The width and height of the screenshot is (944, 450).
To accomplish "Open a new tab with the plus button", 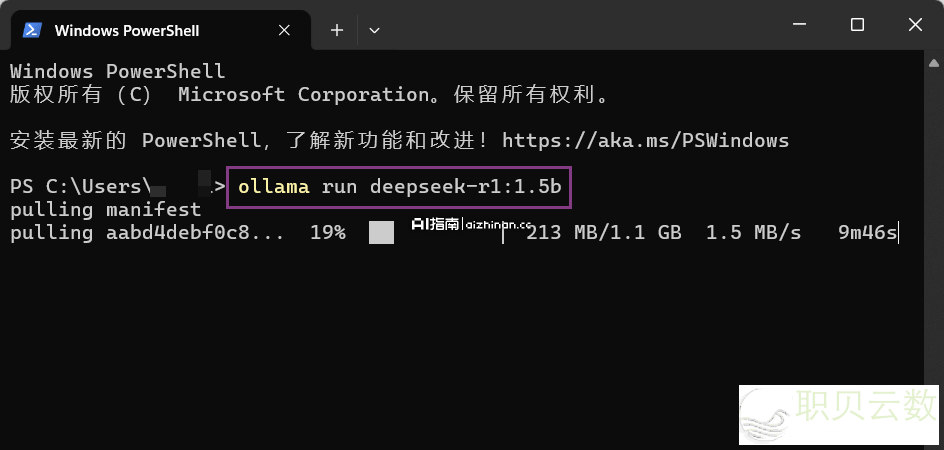I will (337, 30).
